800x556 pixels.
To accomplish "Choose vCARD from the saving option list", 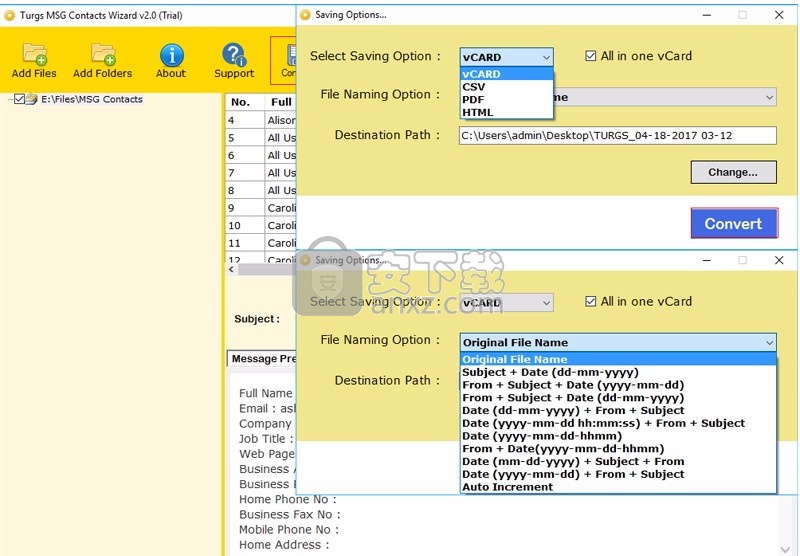I will (506, 74).
